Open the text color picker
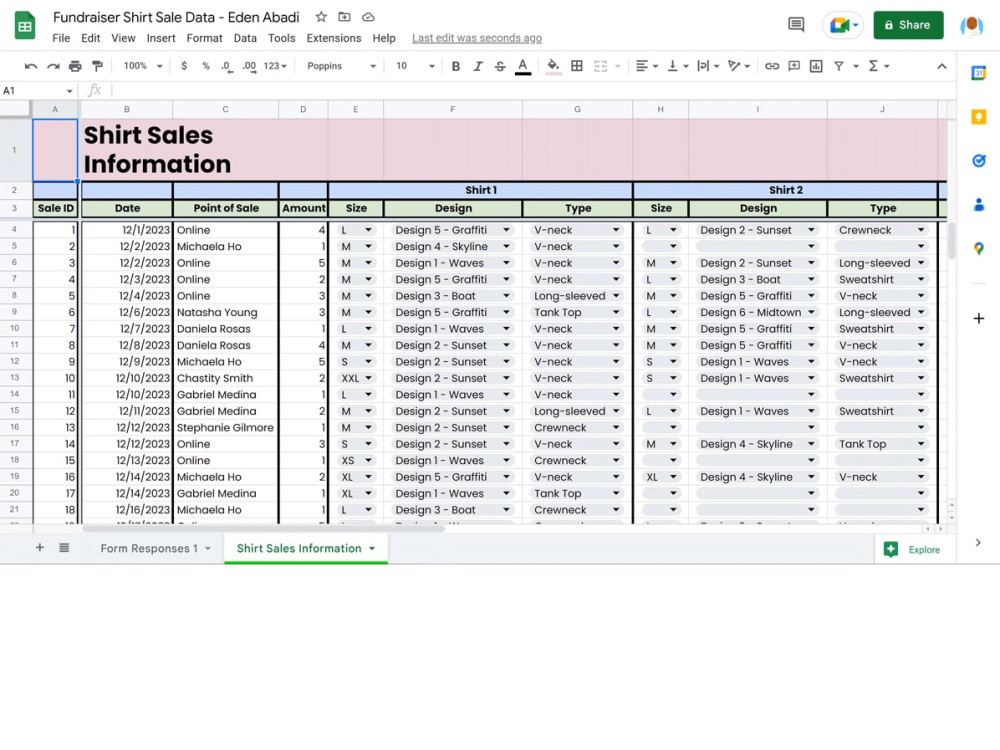 point(523,66)
